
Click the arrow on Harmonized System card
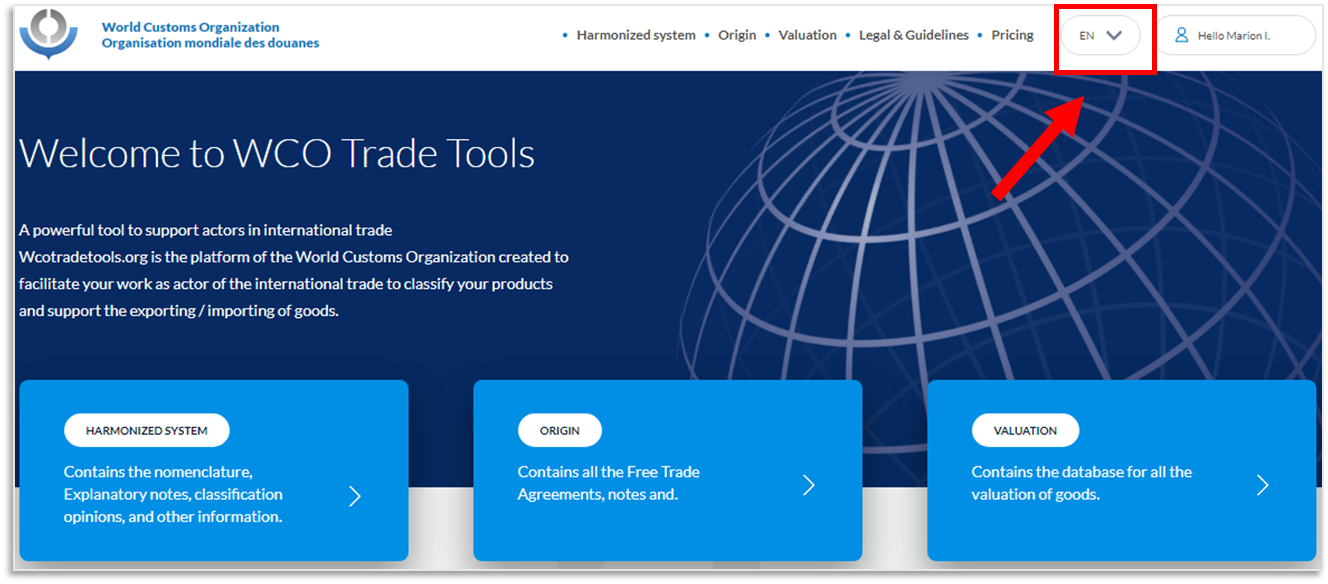click(x=355, y=496)
